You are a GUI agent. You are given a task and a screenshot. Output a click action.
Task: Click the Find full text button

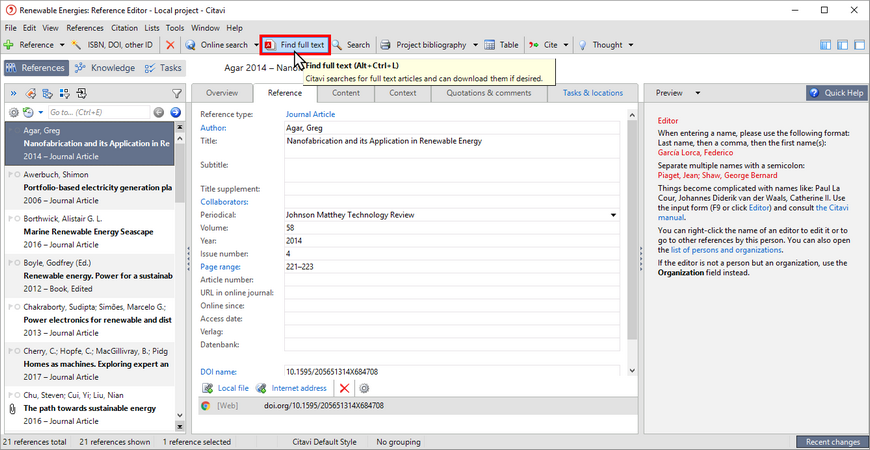click(x=295, y=45)
